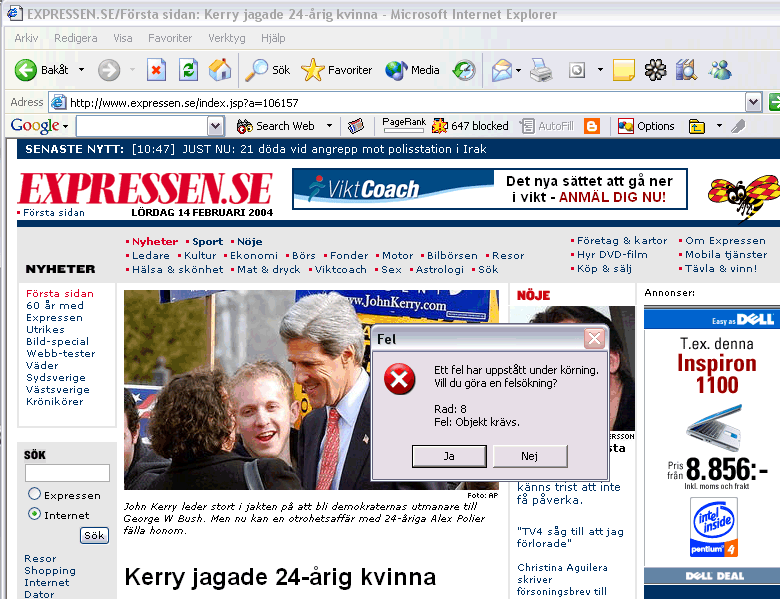Select the Expressen search radio button
This screenshot has height=599, width=780.
(34, 494)
